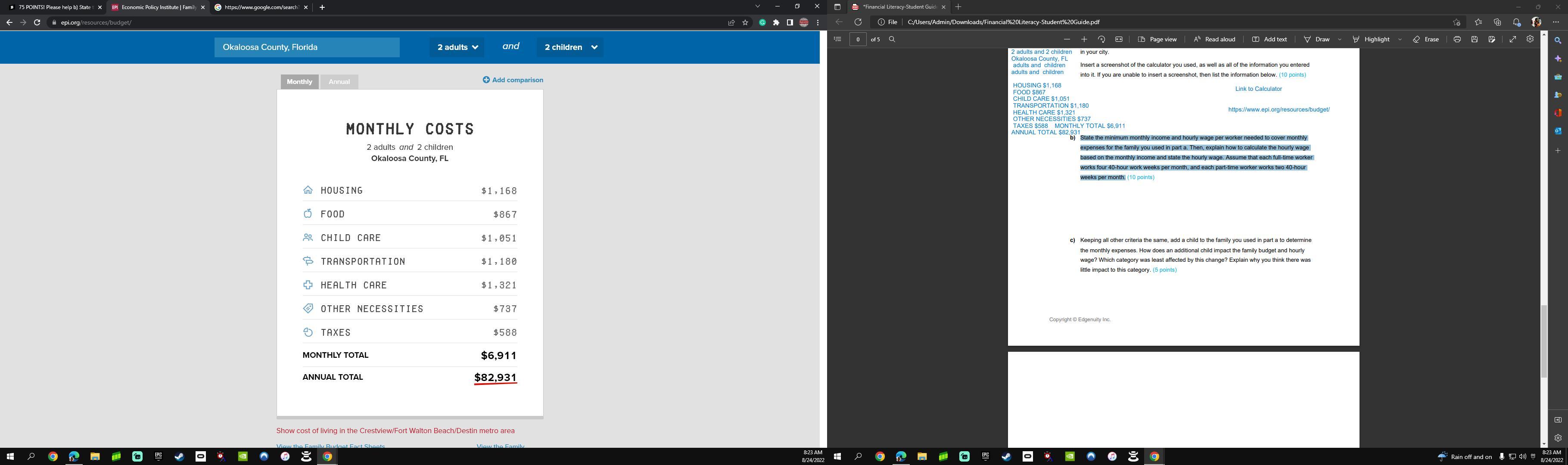The width and height of the screenshot is (1568, 465).
Task: Expand the Highlight options arrow
Action: (1400, 39)
